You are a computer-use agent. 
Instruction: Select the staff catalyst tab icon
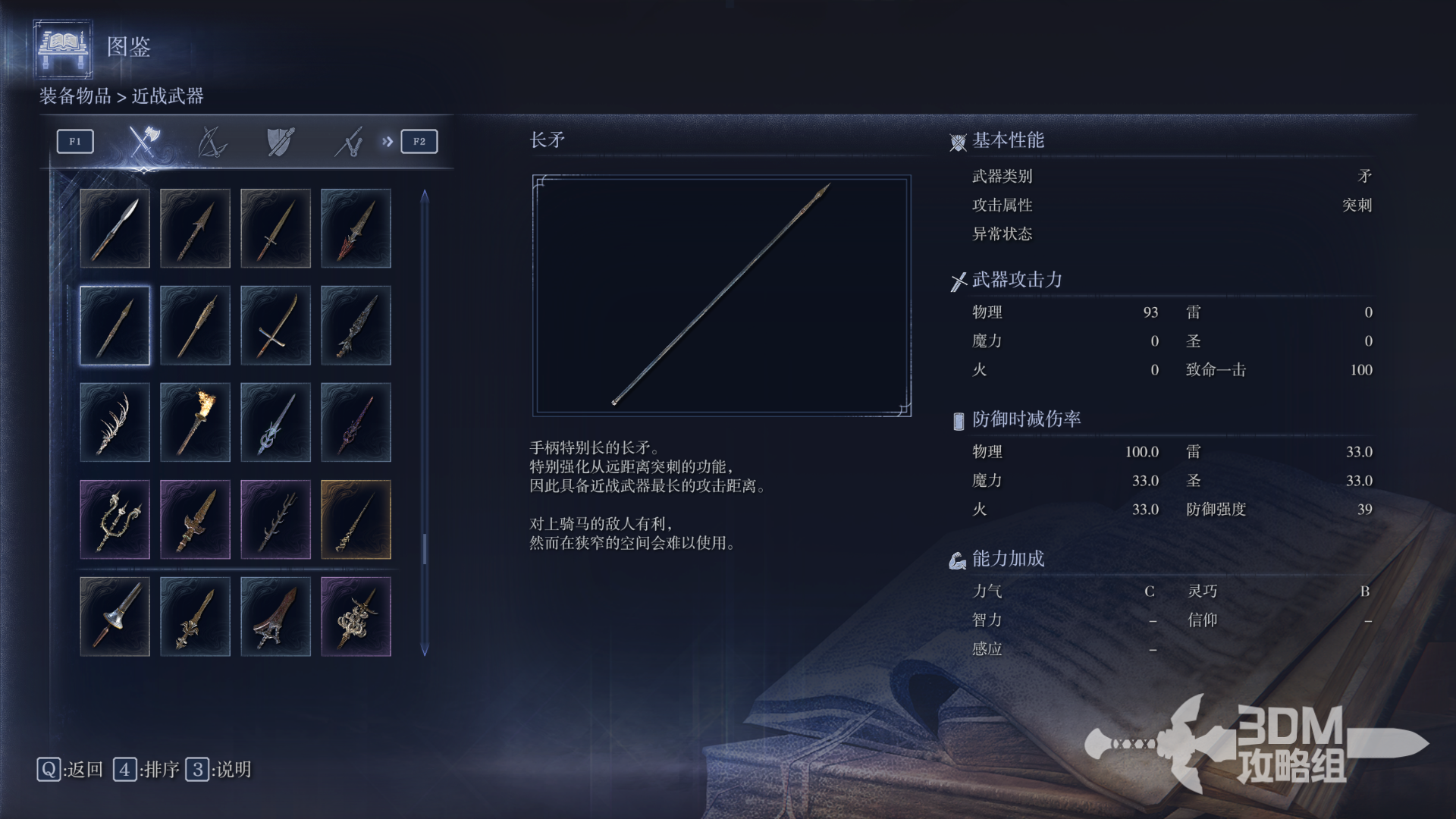pyautogui.click(x=349, y=142)
